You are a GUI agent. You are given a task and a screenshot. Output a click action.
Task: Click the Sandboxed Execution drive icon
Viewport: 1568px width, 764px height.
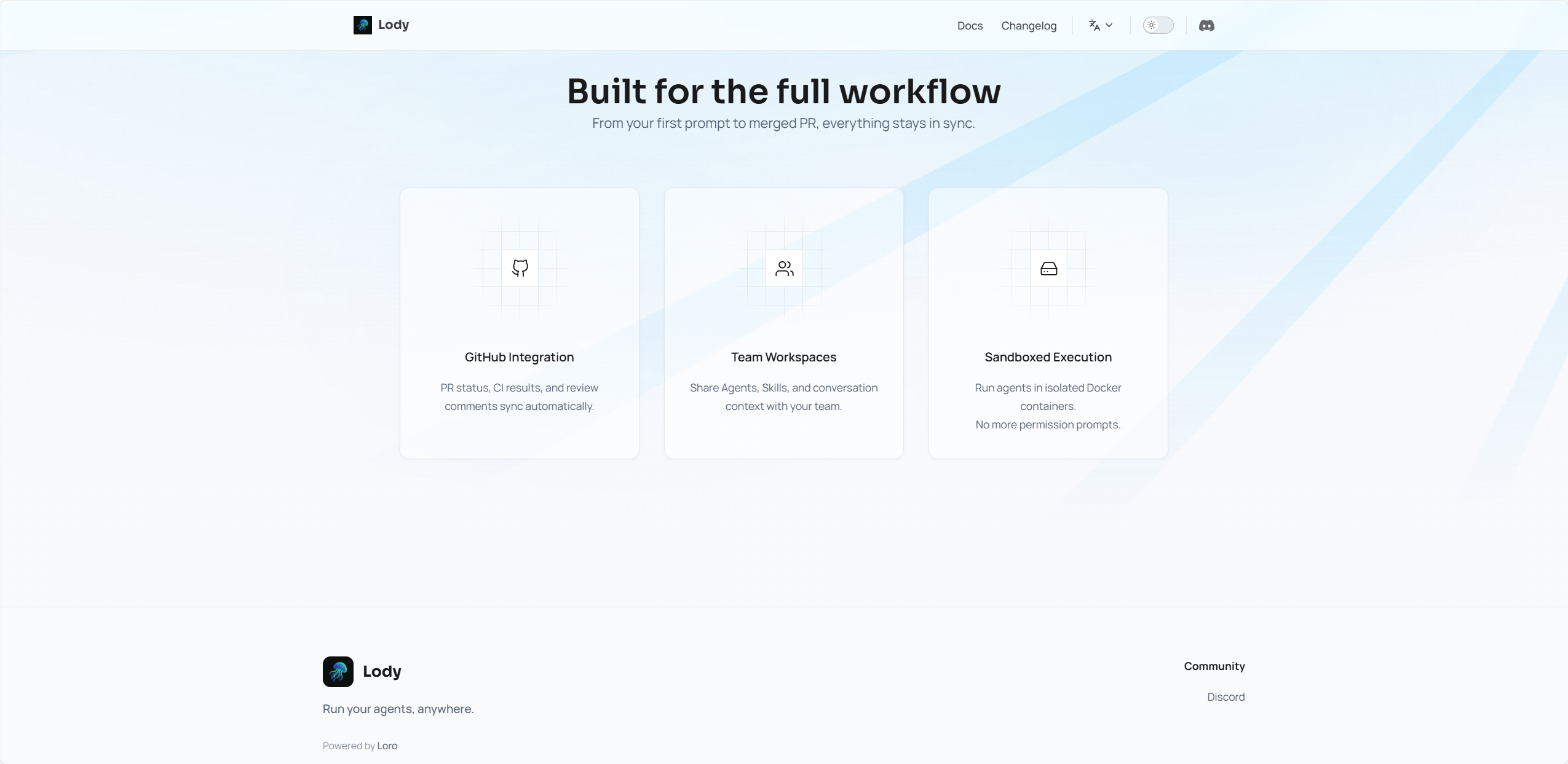pos(1049,268)
